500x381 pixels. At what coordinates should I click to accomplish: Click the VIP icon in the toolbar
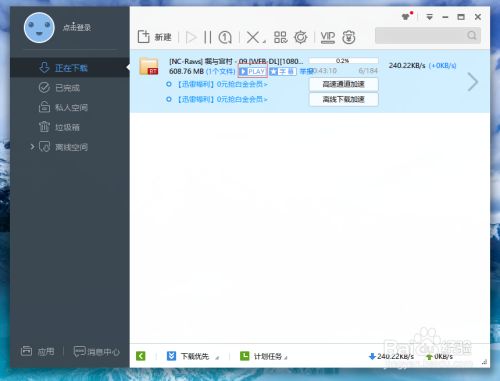(x=328, y=37)
